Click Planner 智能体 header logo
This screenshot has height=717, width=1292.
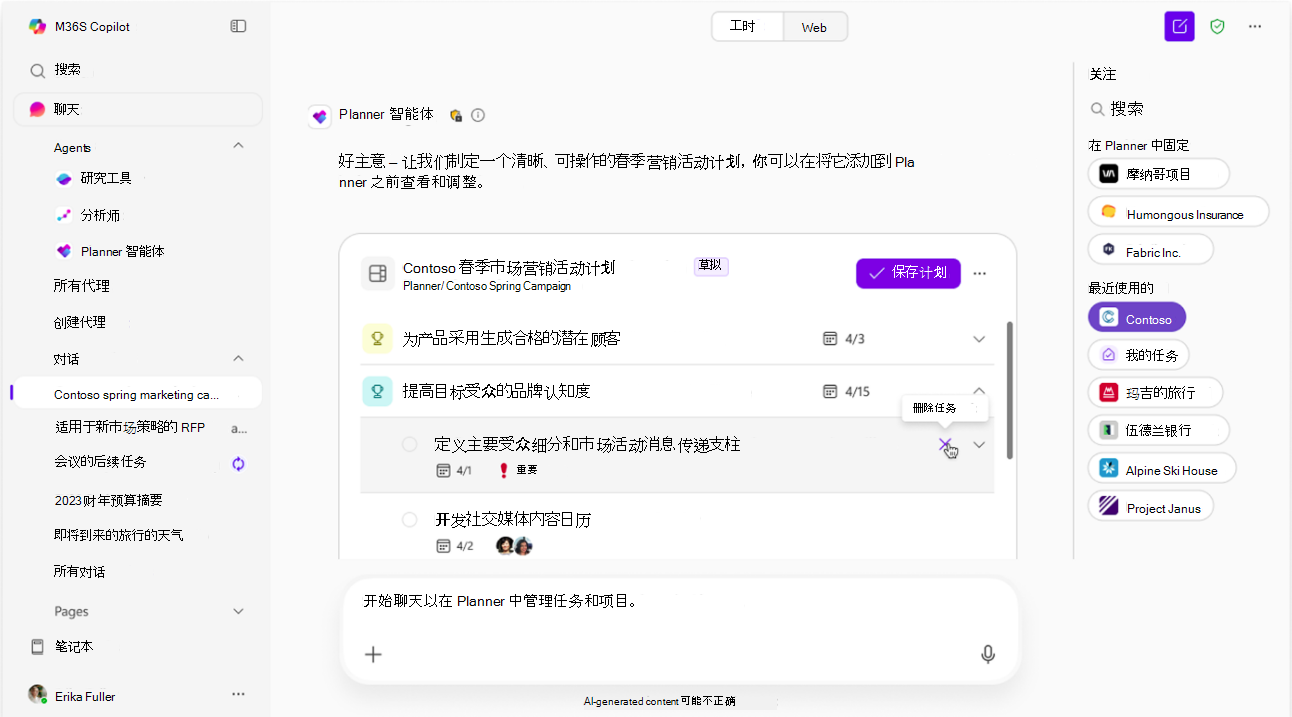(x=320, y=116)
